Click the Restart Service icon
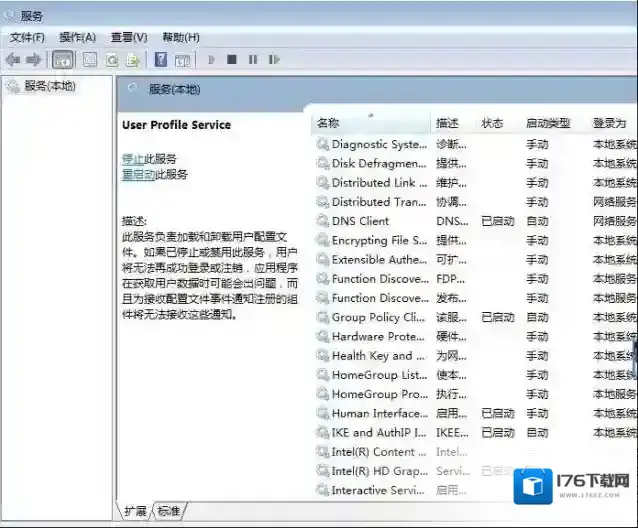 (274, 60)
